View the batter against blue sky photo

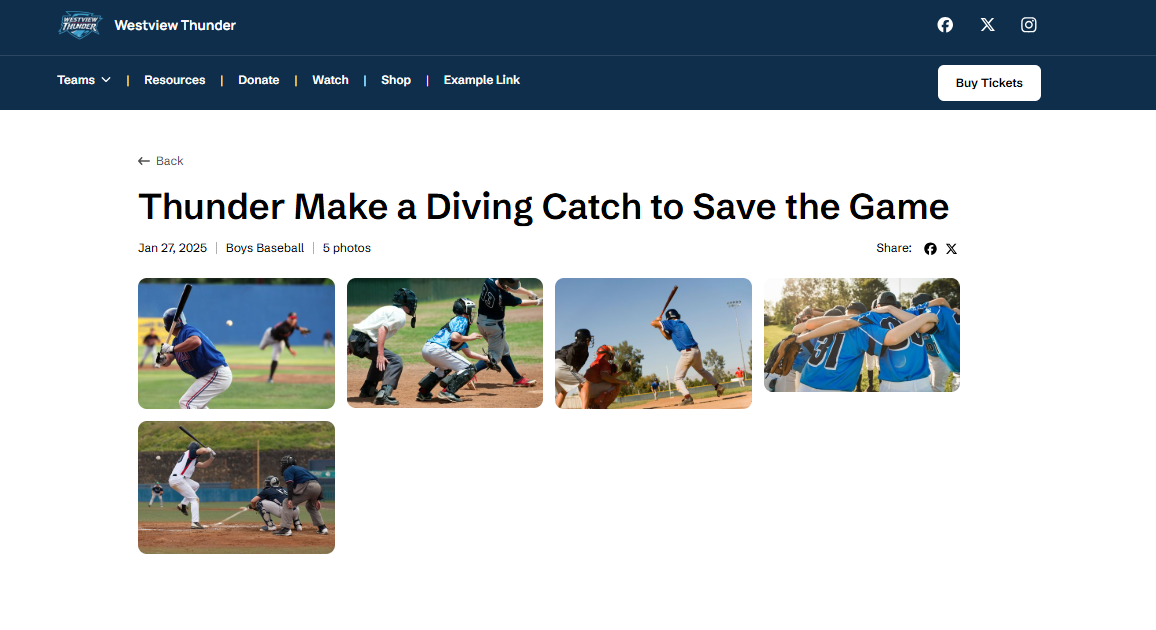tap(653, 343)
